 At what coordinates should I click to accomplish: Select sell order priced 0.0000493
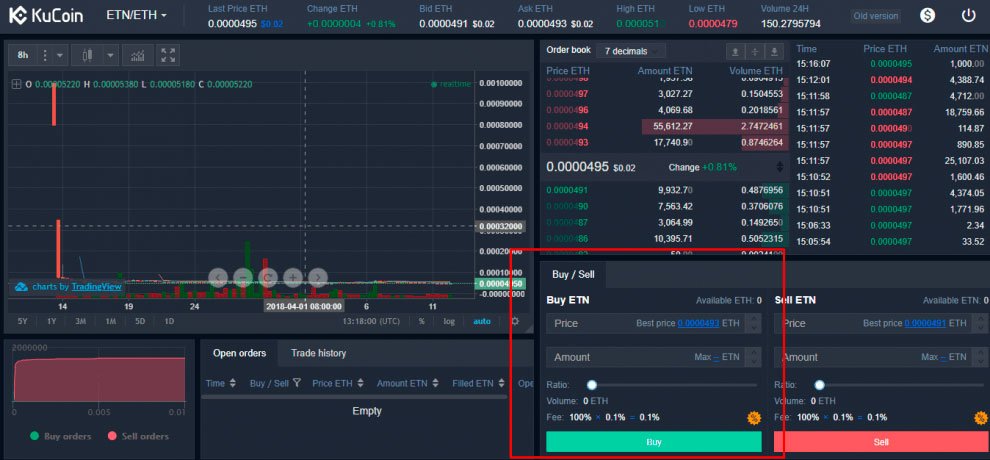point(665,143)
